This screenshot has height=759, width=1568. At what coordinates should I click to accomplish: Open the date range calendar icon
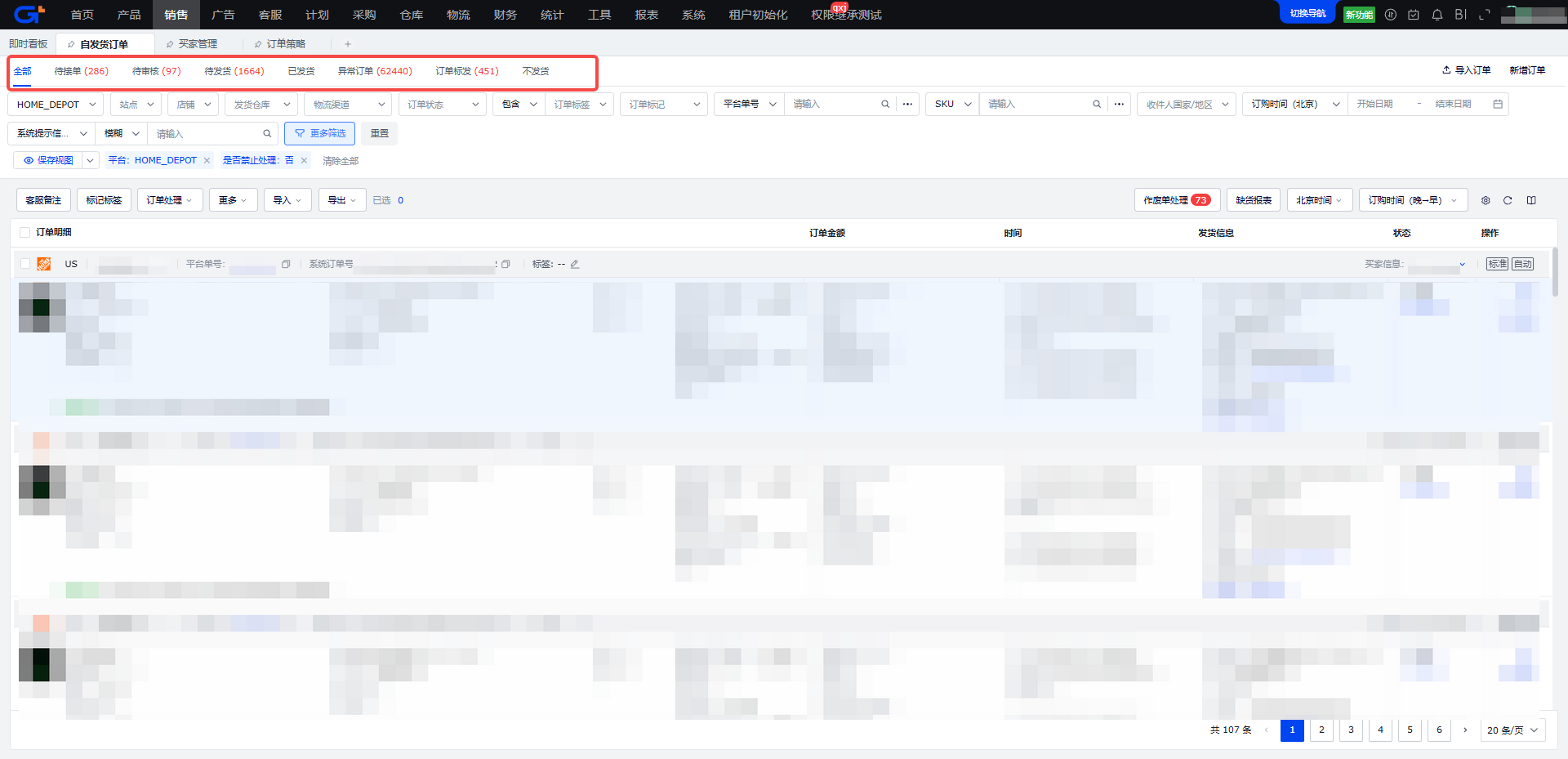point(1498,104)
